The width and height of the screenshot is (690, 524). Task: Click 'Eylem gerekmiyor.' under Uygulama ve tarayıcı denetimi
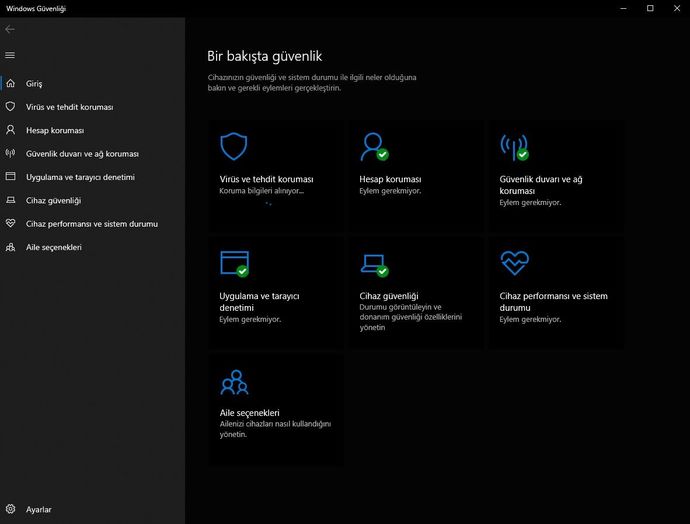click(x=250, y=319)
